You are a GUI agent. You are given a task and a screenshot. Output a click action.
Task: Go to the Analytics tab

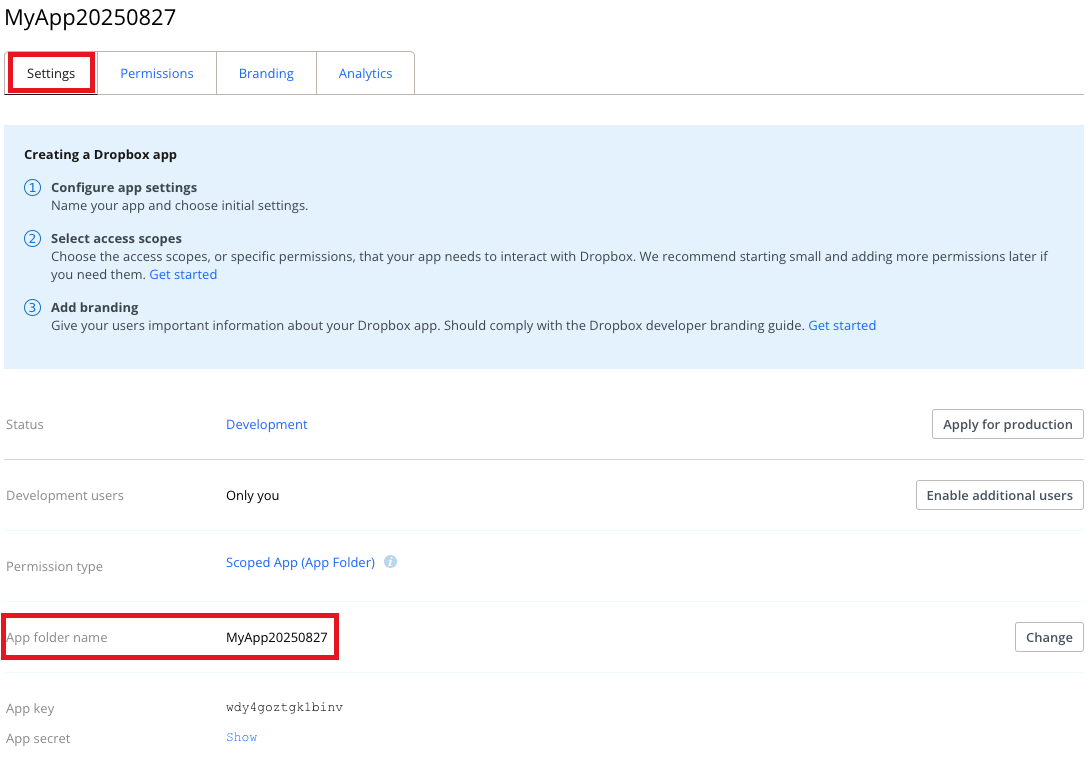(x=365, y=73)
